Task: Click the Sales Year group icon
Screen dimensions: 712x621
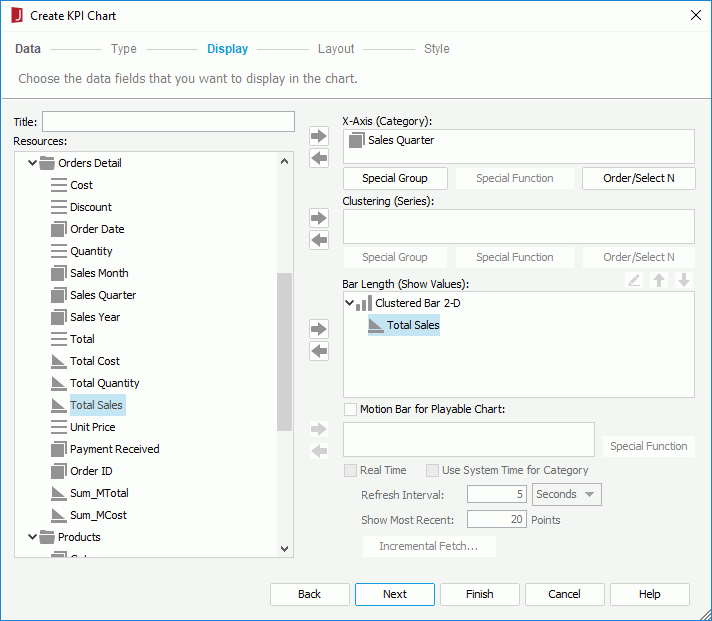Action: 59,317
